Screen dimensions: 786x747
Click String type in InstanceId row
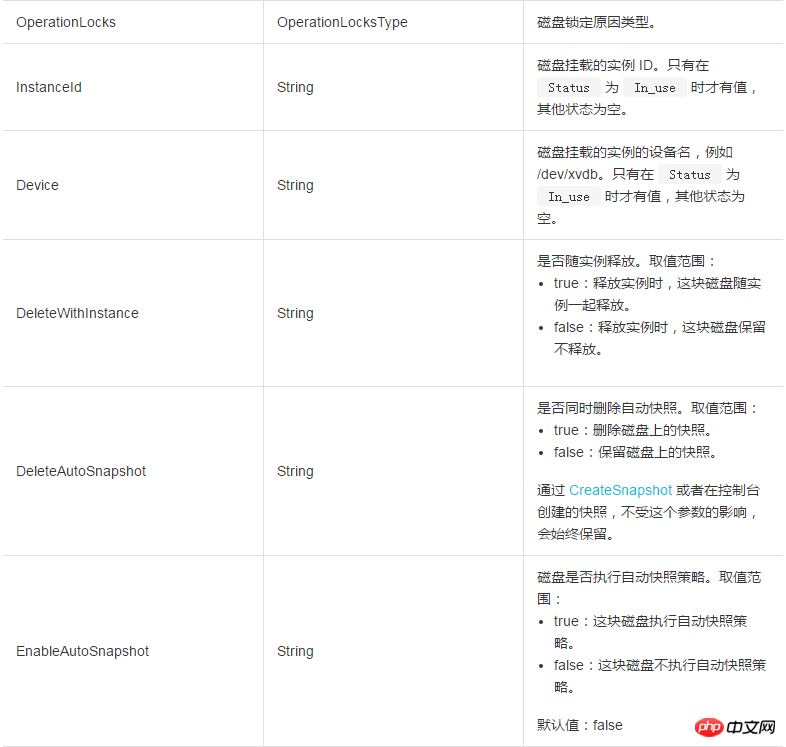pyautogui.click(x=295, y=87)
